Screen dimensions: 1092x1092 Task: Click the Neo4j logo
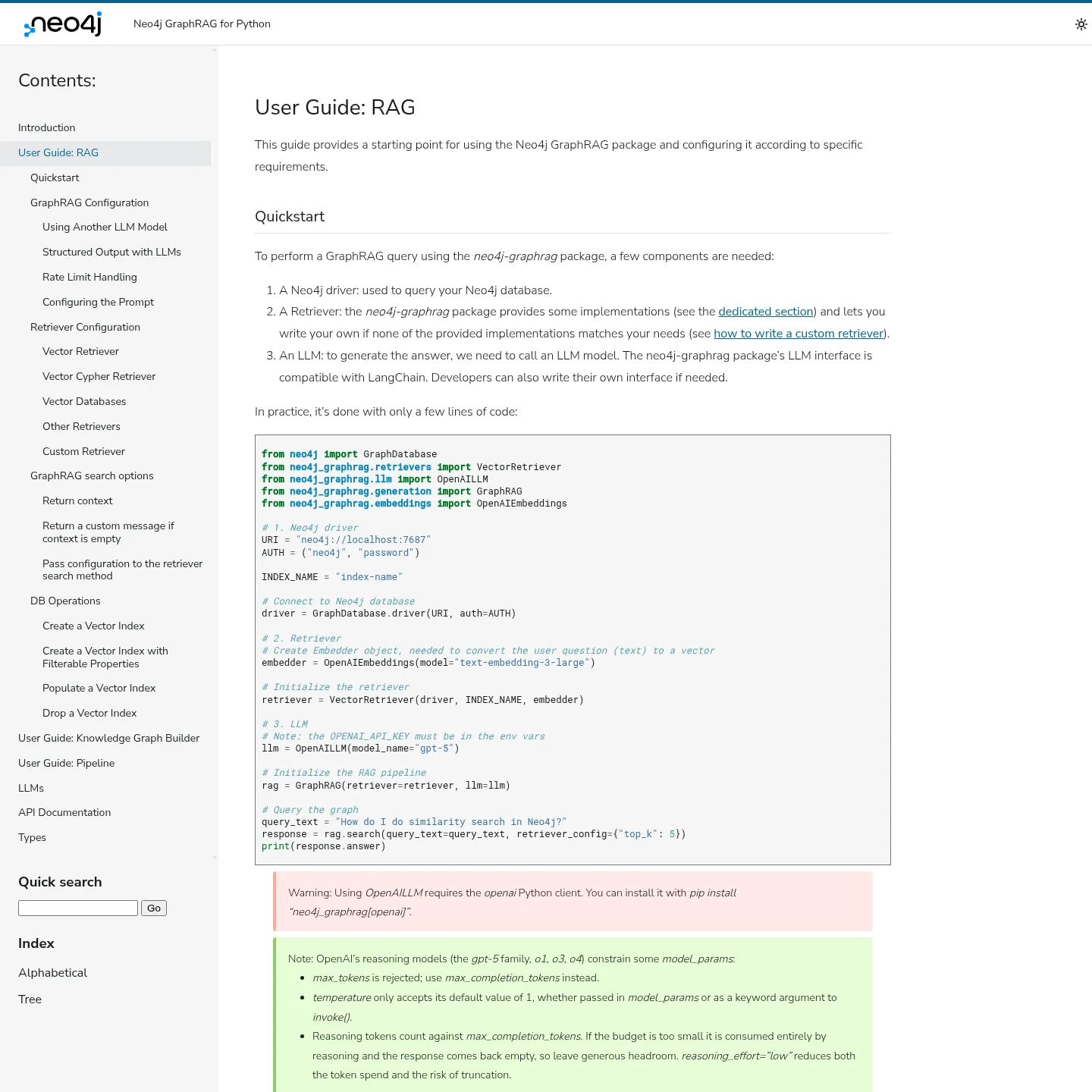(63, 24)
